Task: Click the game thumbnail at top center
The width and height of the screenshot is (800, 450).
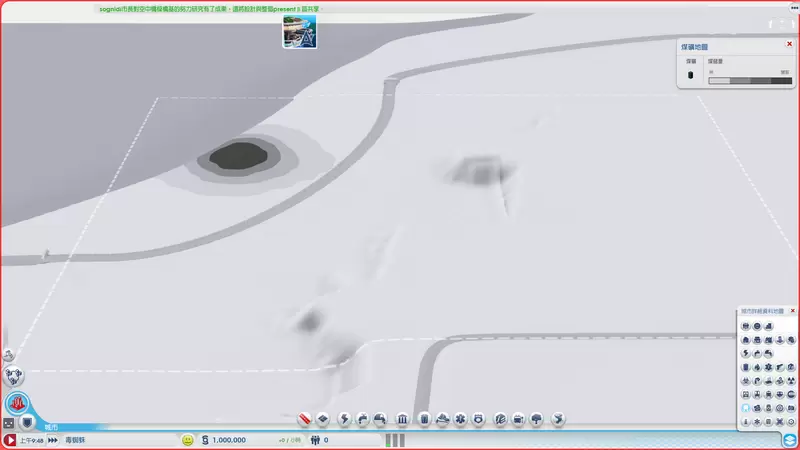Action: [299, 32]
